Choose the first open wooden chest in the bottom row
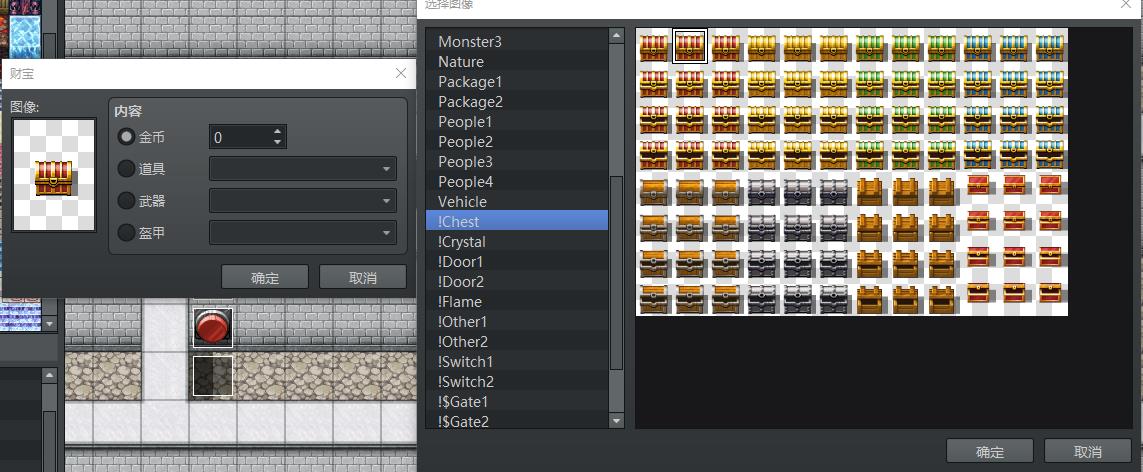Viewport: 1143px width, 472px height. [654, 299]
